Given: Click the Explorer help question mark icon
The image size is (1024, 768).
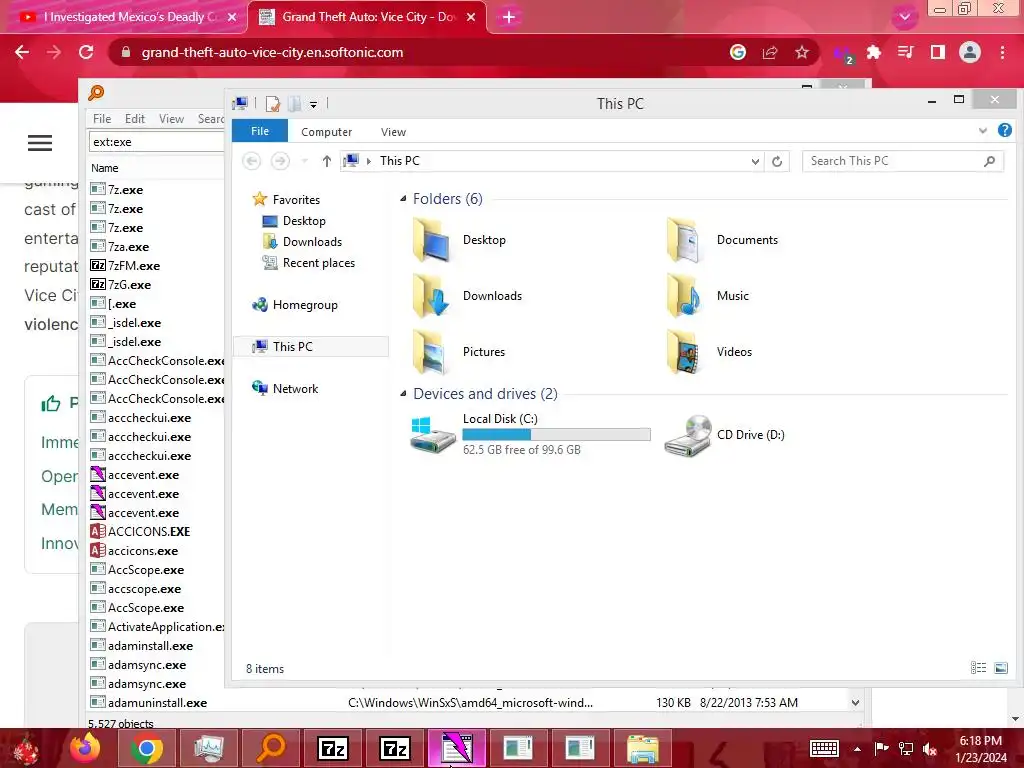Looking at the screenshot, I should [x=1004, y=131].
